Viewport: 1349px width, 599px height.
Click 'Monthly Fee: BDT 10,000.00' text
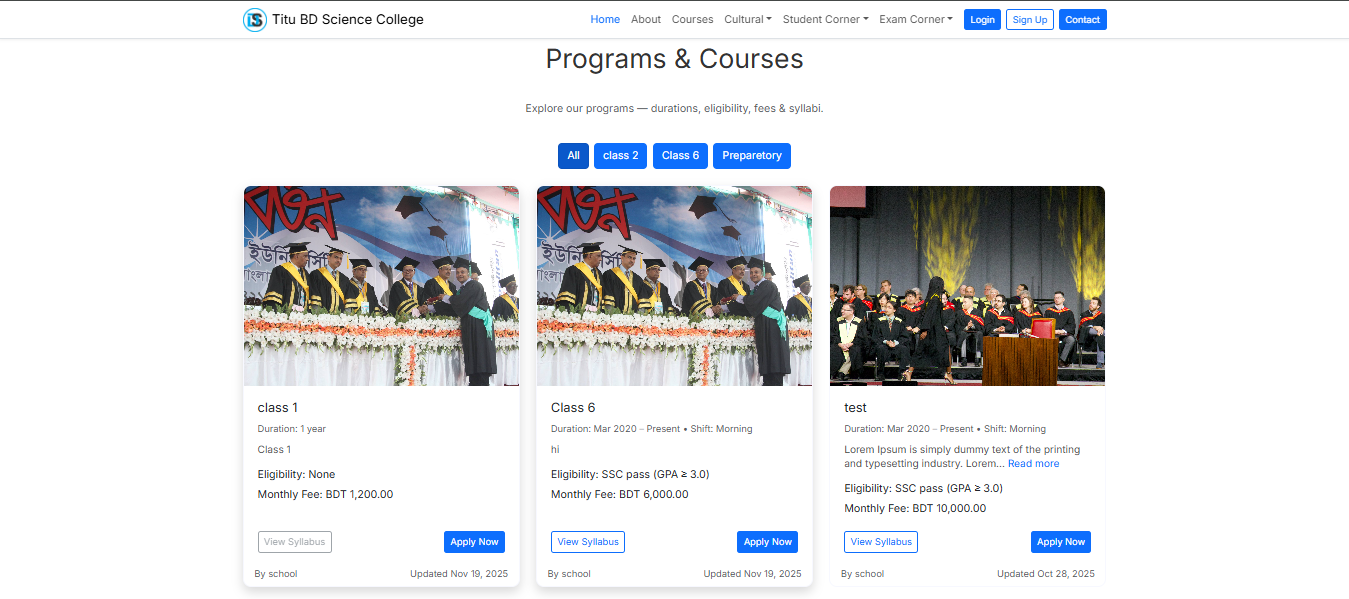[915, 508]
